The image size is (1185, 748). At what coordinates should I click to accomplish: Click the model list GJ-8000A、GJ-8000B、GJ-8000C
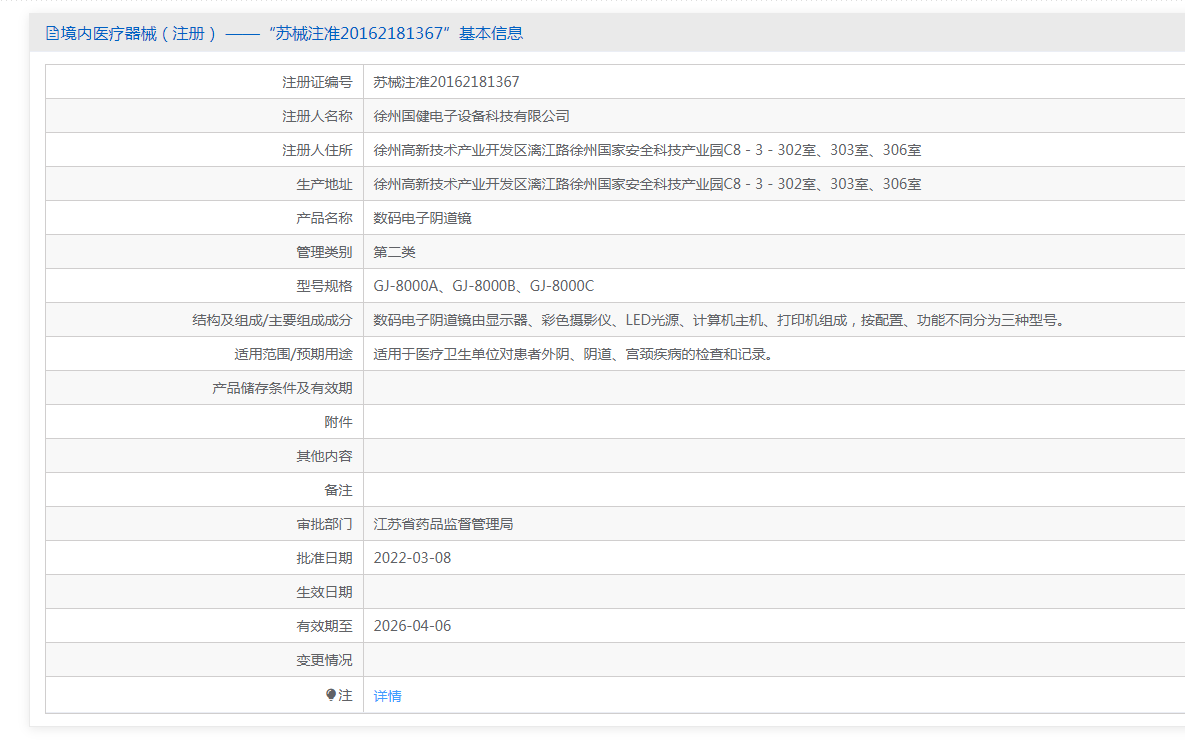pos(483,286)
